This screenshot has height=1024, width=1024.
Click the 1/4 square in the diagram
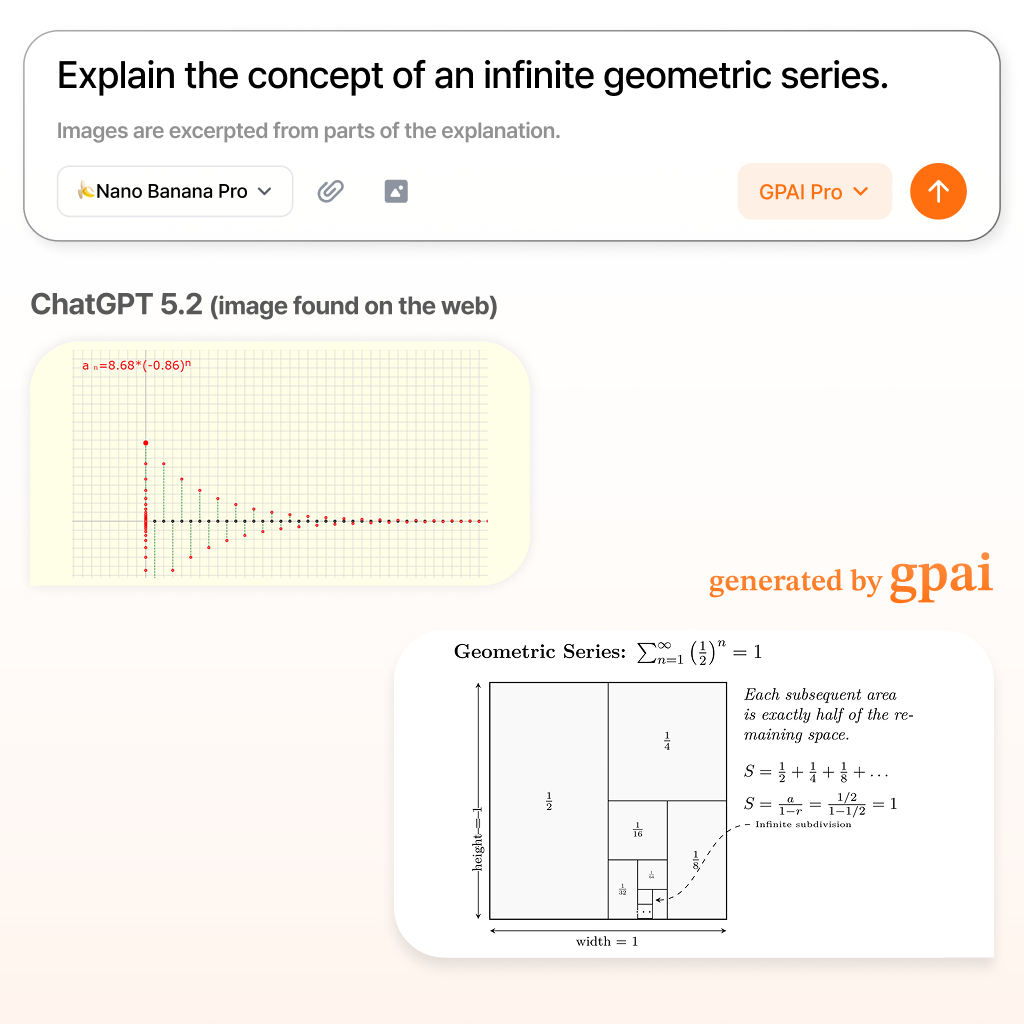(667, 741)
